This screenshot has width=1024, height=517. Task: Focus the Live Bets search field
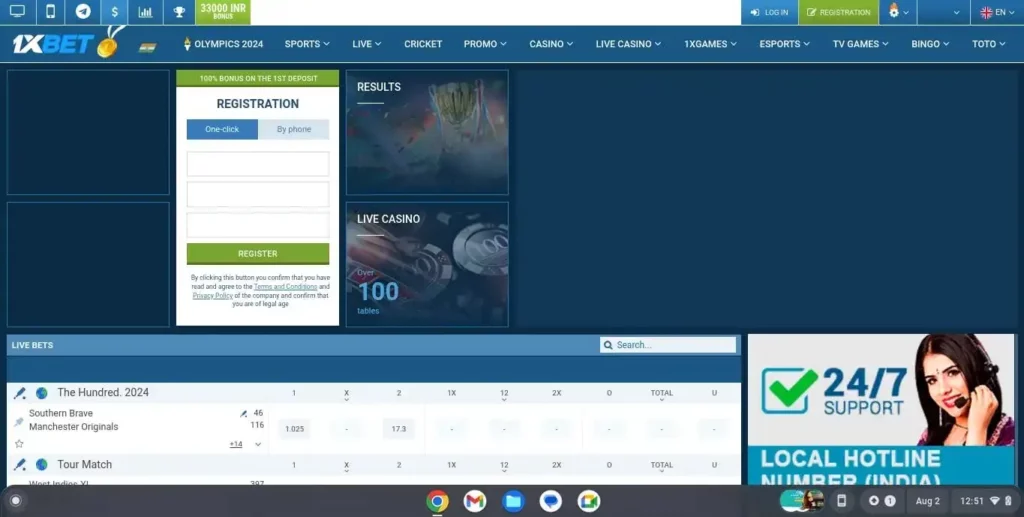(668, 345)
